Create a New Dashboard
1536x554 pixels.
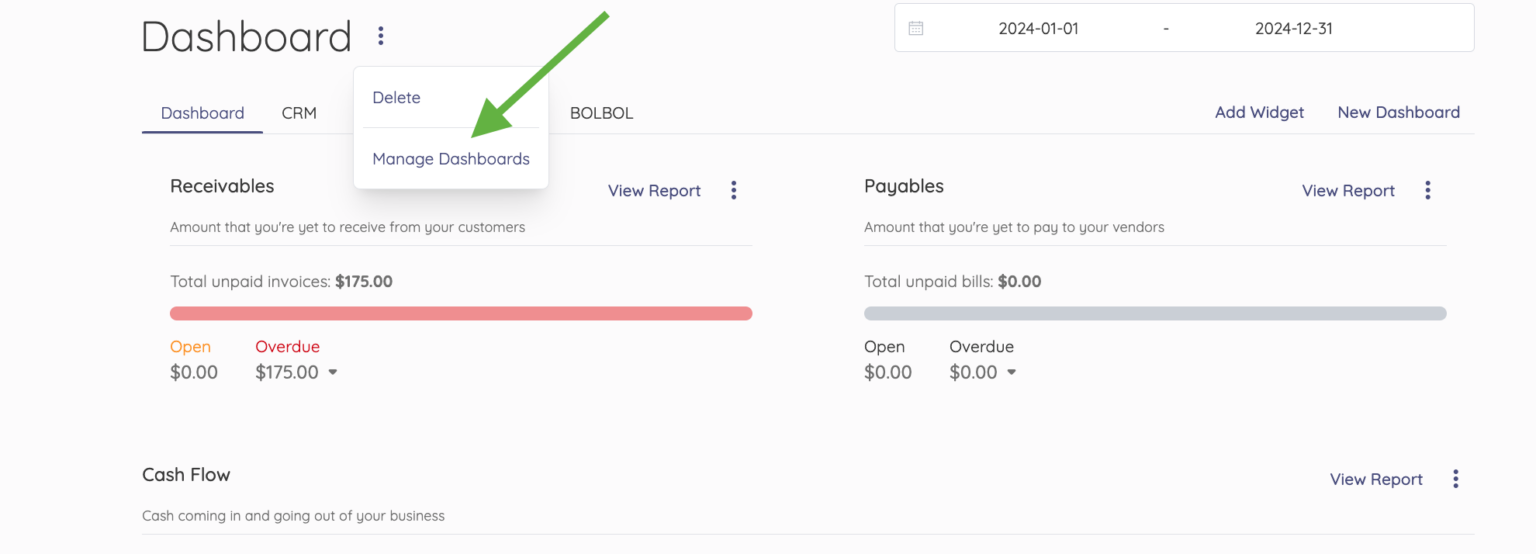click(x=1399, y=112)
